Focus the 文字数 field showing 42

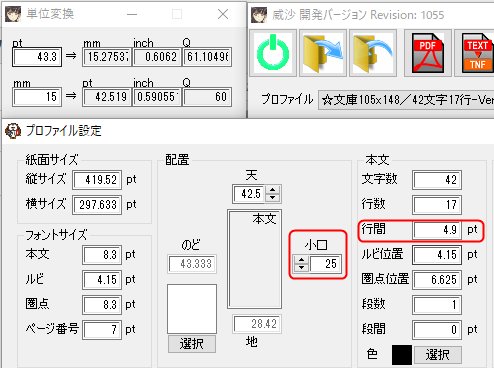coord(437,180)
